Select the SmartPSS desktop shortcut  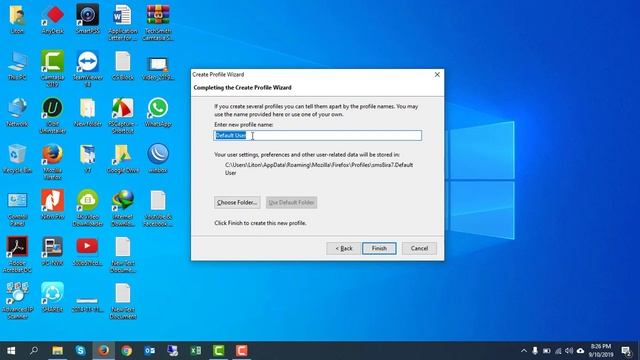[x=87, y=19]
